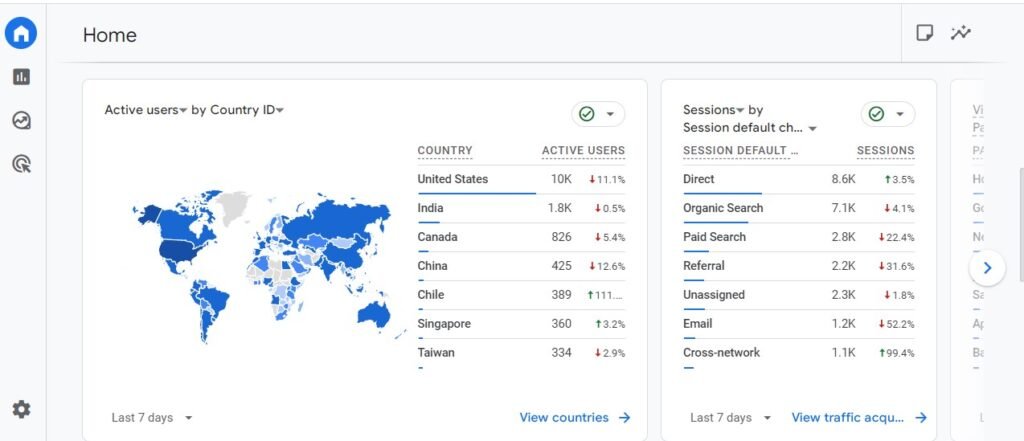The image size is (1024, 441).
Task: Click the page vertical scrollbar
Action: (x=1021, y=224)
